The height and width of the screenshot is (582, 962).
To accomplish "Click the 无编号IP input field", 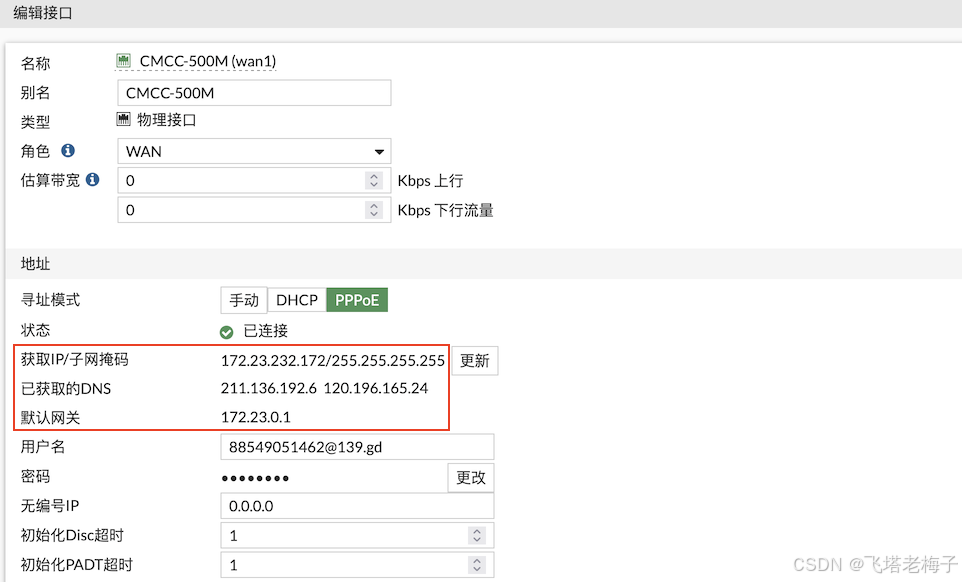I will [357, 506].
